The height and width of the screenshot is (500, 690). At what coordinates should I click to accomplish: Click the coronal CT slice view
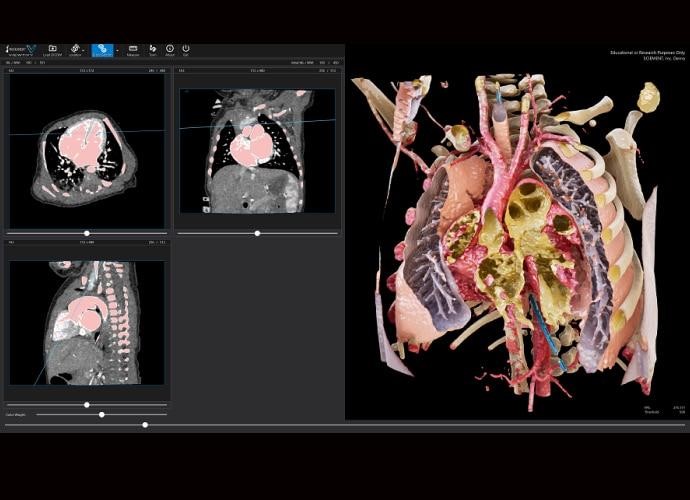(x=257, y=151)
